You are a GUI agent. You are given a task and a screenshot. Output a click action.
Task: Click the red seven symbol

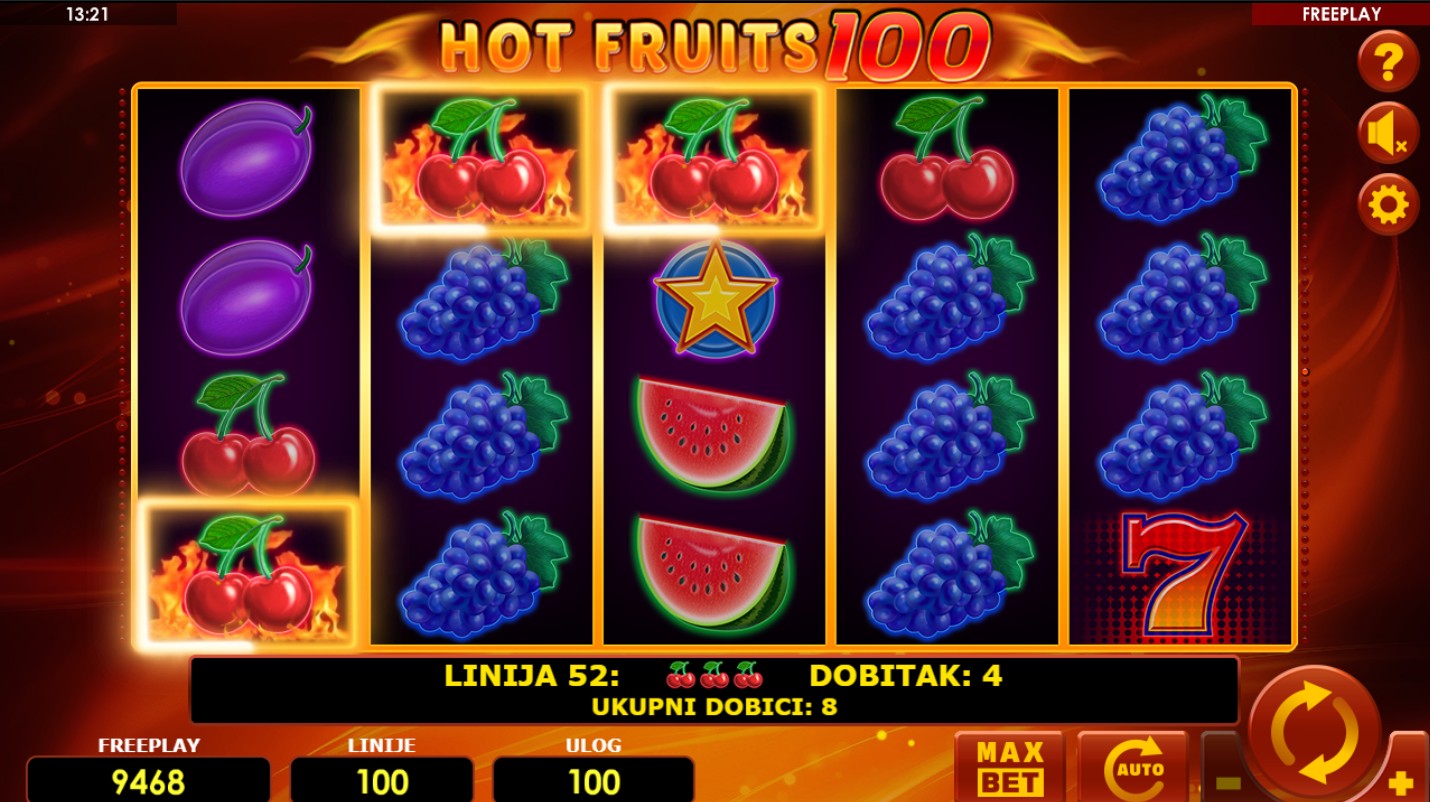1181,574
